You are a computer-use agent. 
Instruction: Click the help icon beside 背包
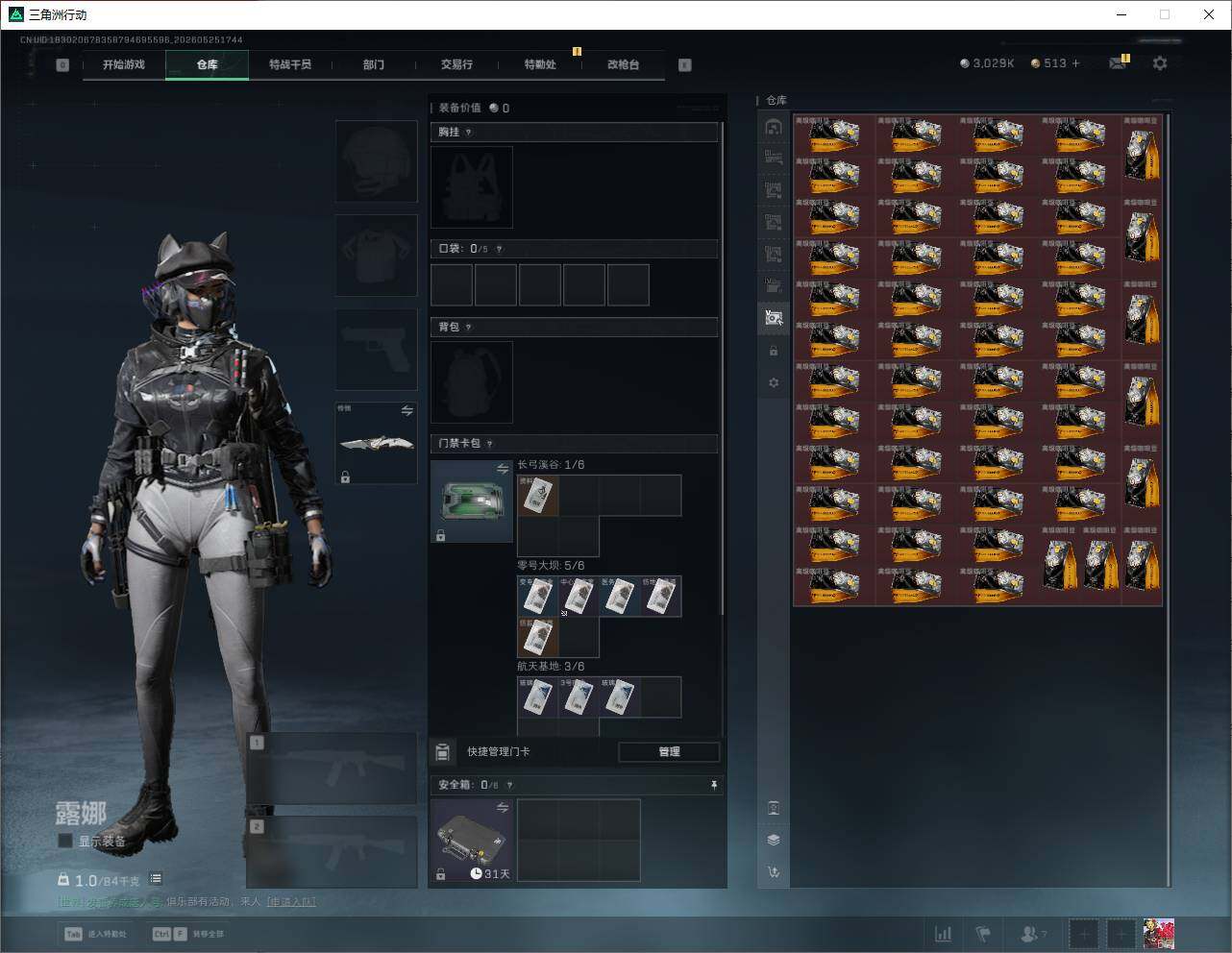tap(469, 328)
